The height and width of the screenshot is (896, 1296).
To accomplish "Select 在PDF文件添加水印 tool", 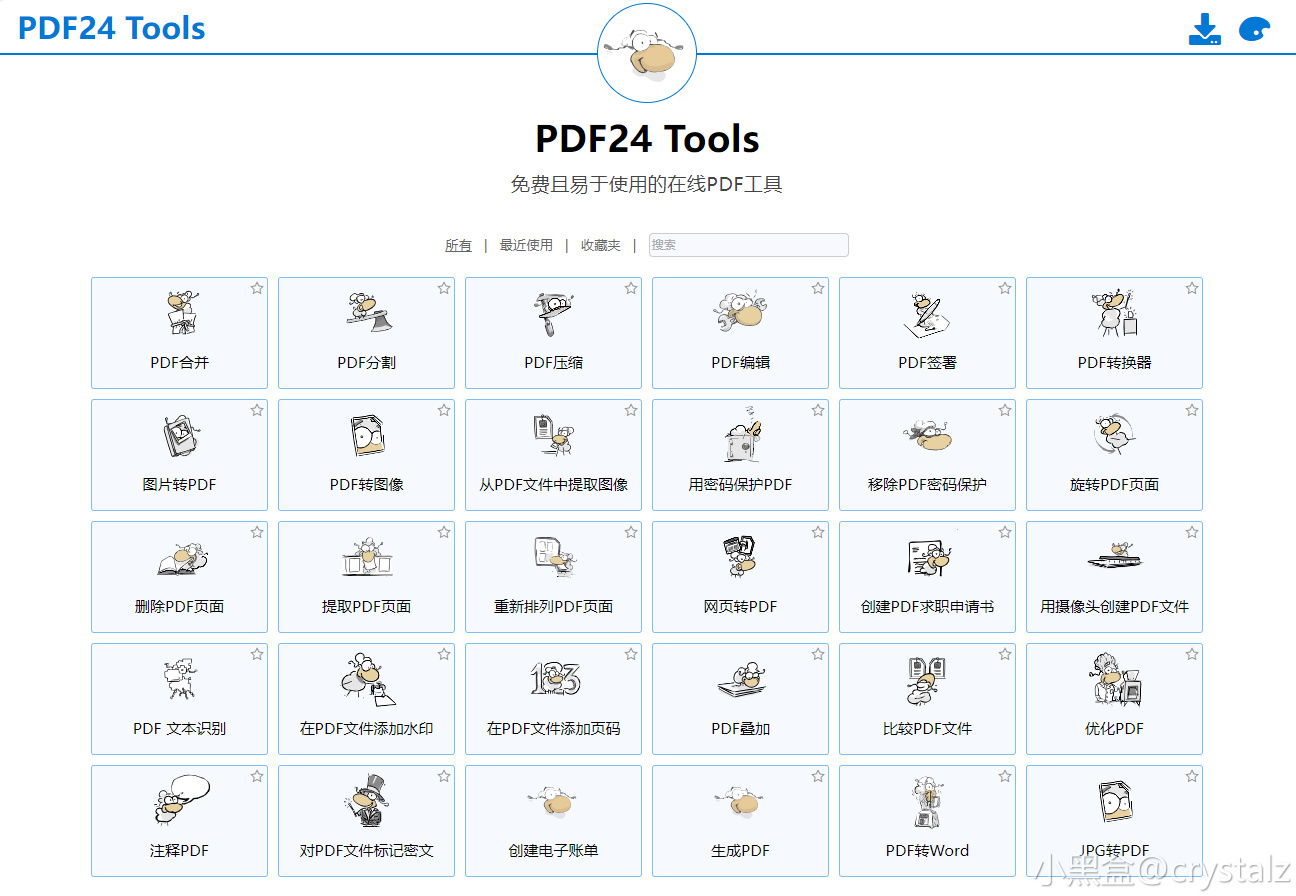I will [x=366, y=699].
